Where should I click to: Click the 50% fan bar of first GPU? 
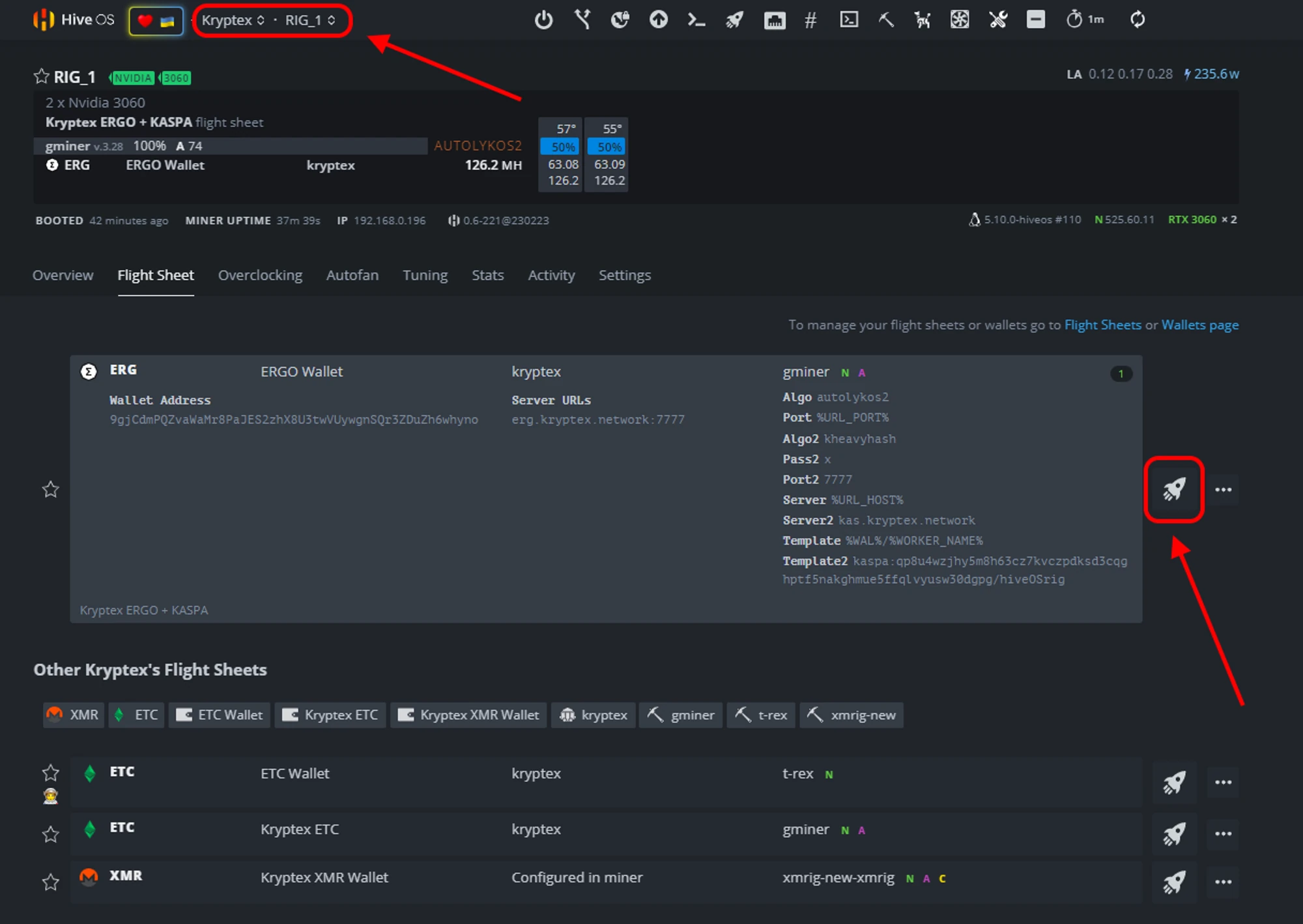tap(561, 147)
